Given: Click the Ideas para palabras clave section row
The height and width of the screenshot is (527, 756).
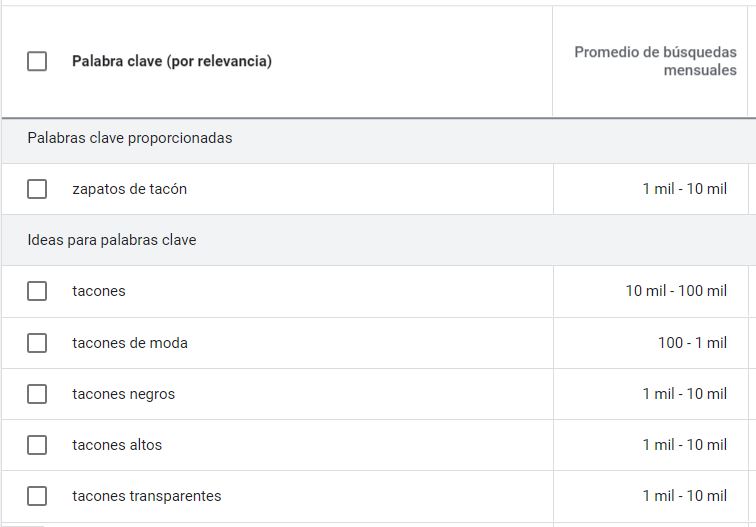Looking at the screenshot, I should click(112, 240).
